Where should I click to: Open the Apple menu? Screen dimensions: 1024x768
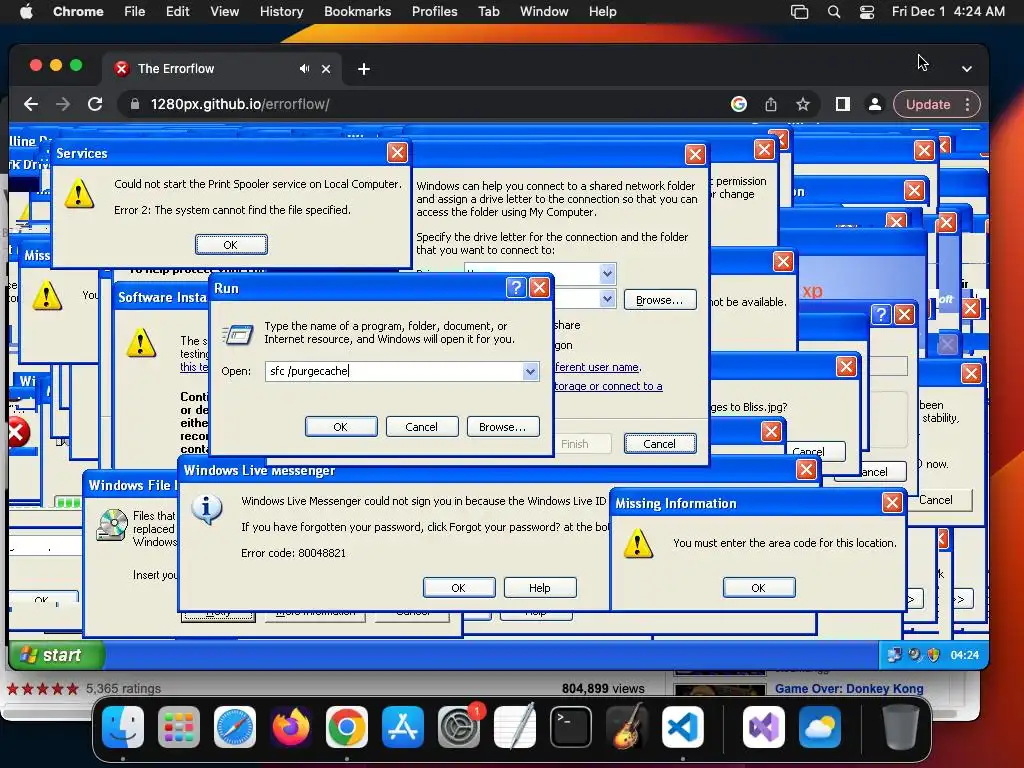tap(26, 12)
